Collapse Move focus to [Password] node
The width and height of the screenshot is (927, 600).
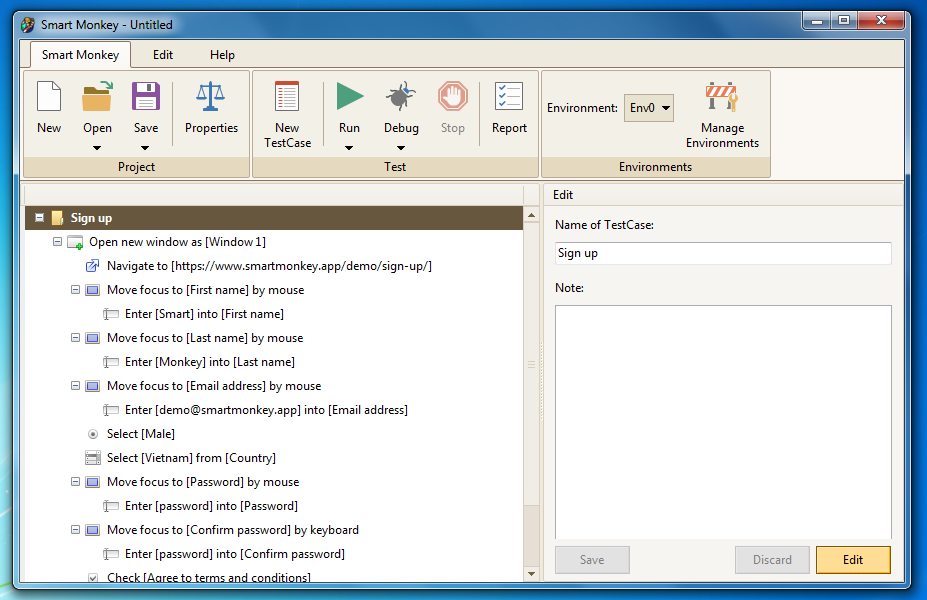click(75, 481)
